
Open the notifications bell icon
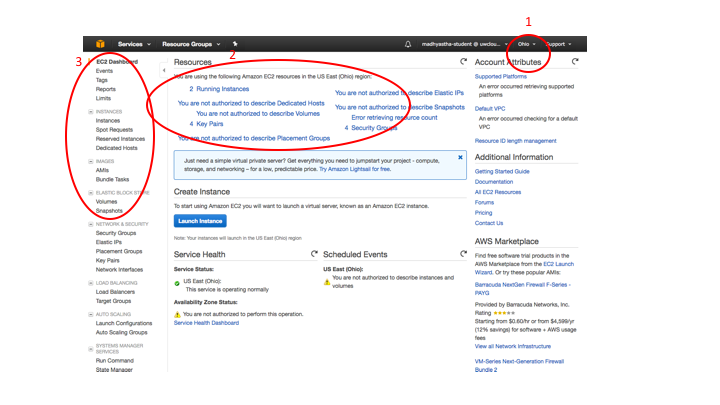coord(408,44)
